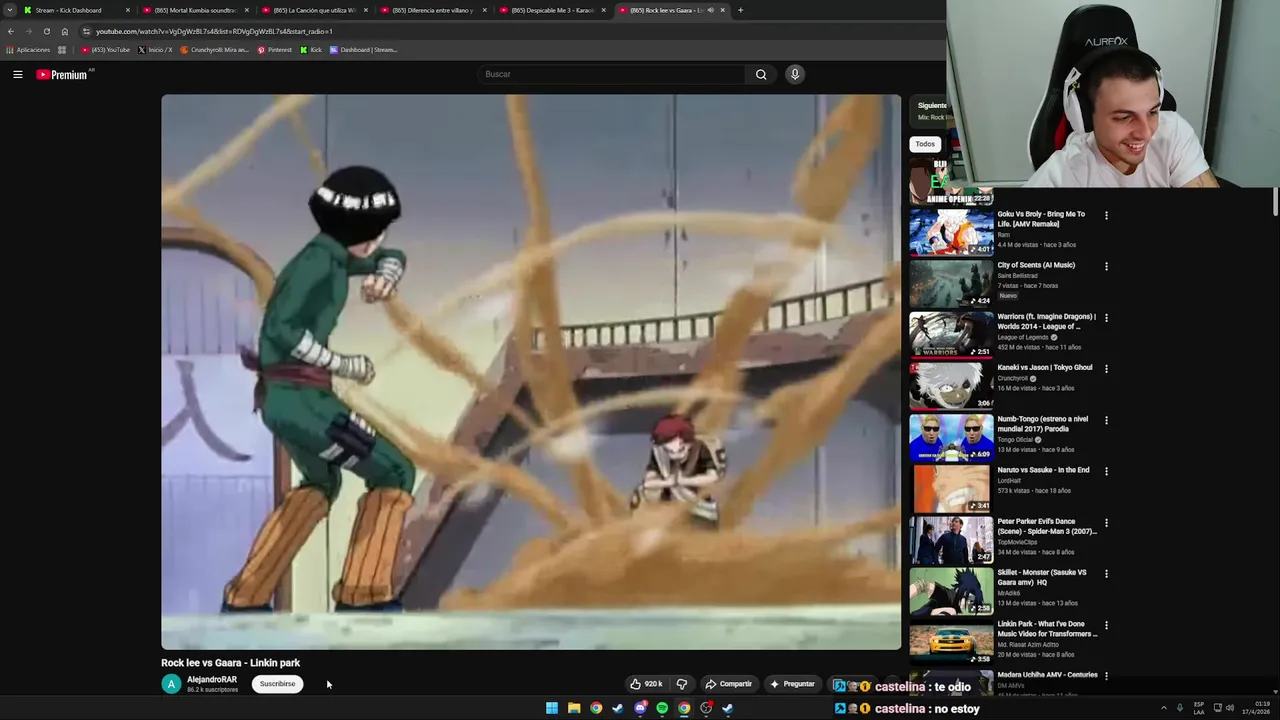Viewport: 1280px width, 720px height.
Task: Dislike the video with the thumbs down icon
Action: [682, 684]
